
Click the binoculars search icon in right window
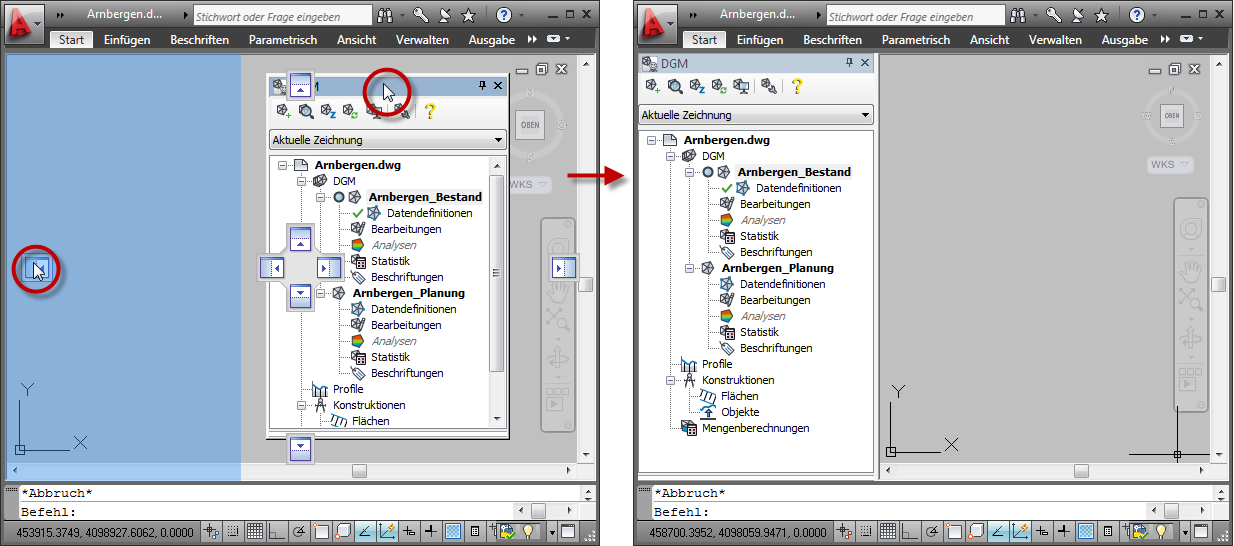(1019, 16)
